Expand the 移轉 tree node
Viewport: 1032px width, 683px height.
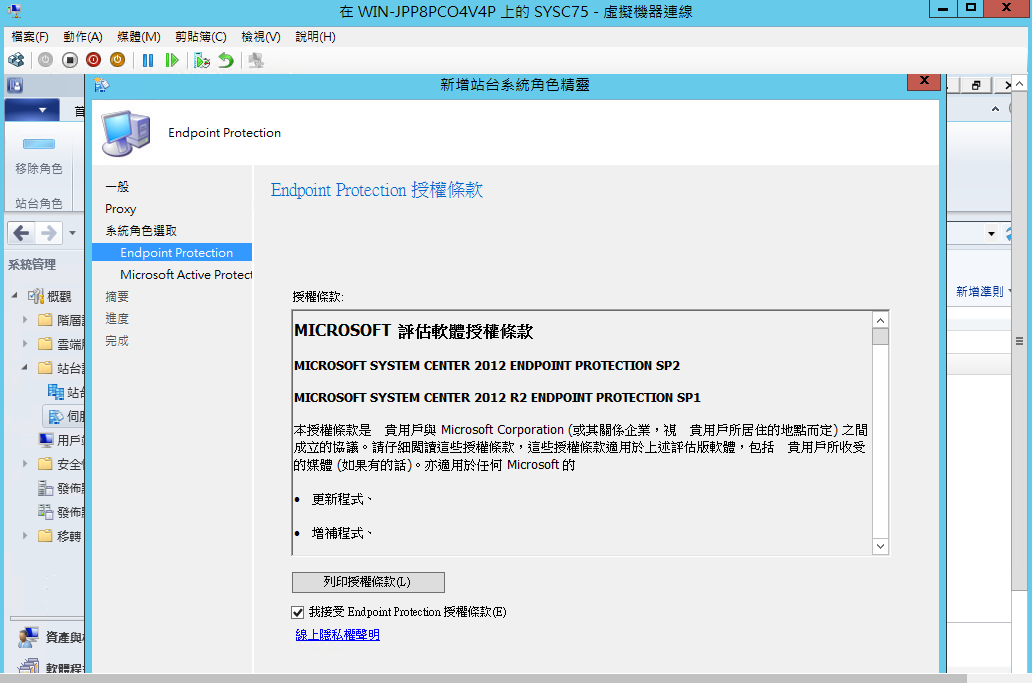click(25, 536)
